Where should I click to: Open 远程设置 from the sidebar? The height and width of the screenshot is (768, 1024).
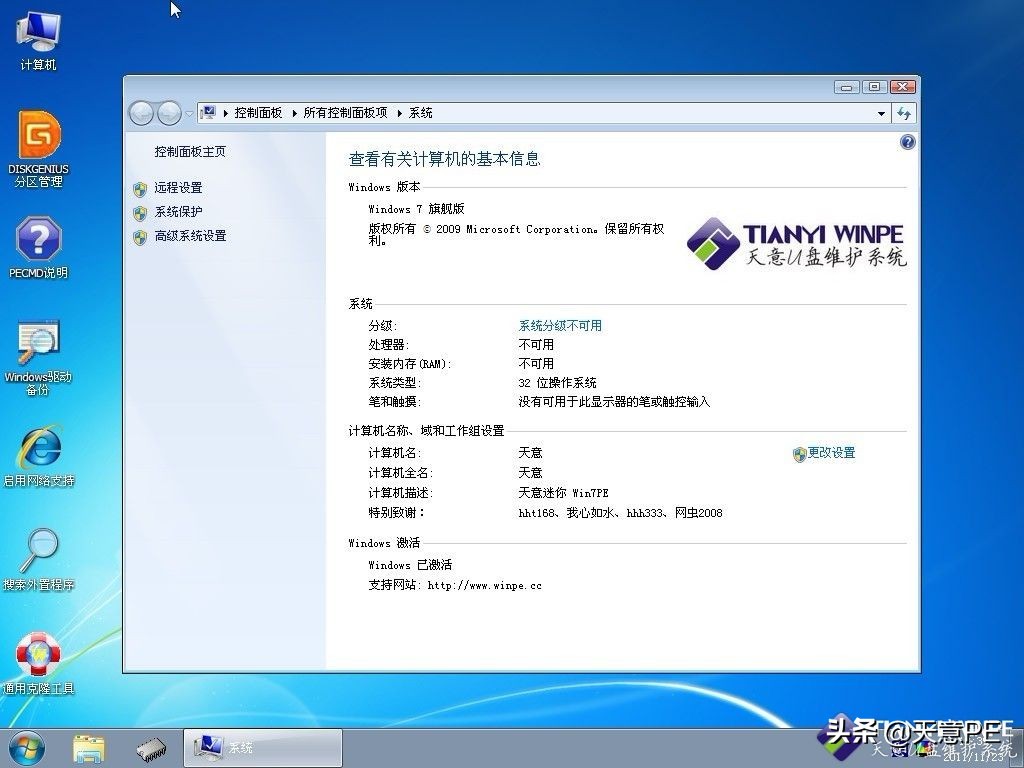click(180, 188)
